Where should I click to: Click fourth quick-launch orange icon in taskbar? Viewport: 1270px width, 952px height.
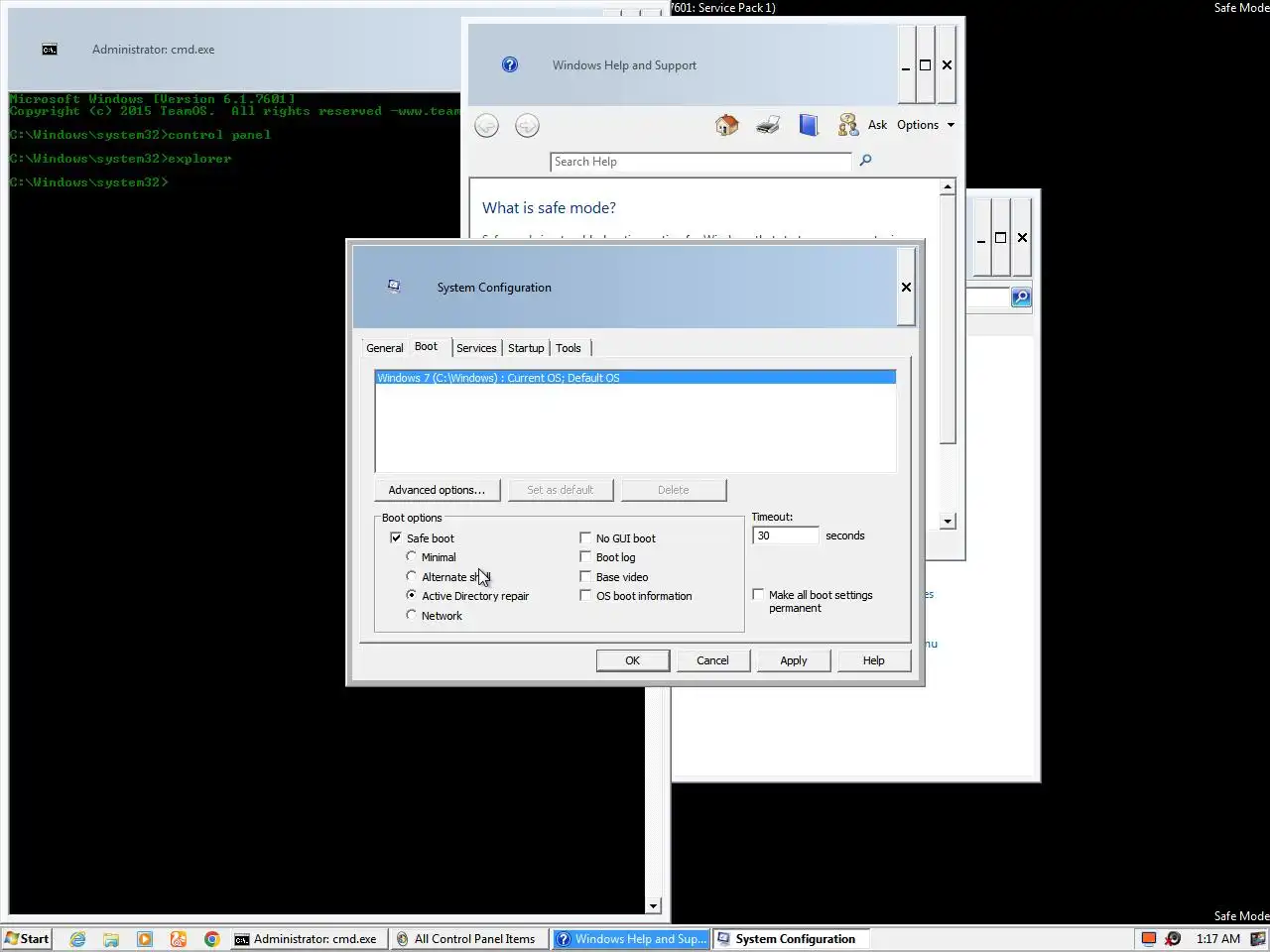179,939
